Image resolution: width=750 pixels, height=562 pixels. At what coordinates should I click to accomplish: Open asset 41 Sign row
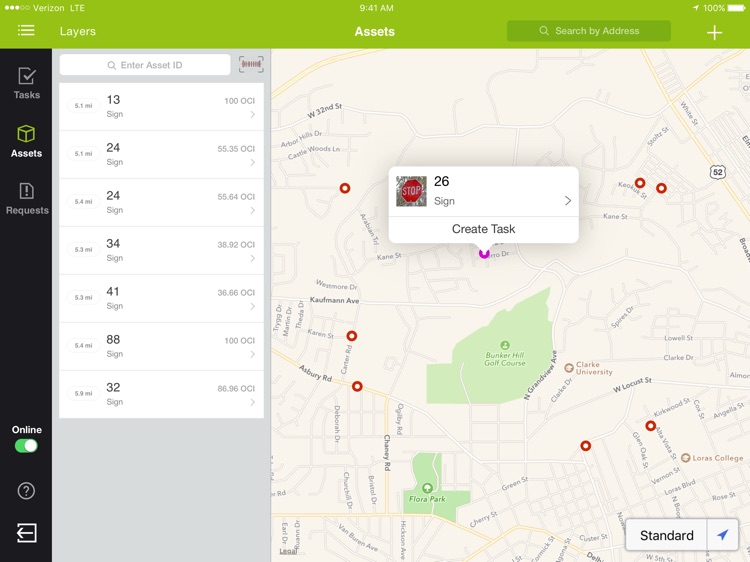161,298
